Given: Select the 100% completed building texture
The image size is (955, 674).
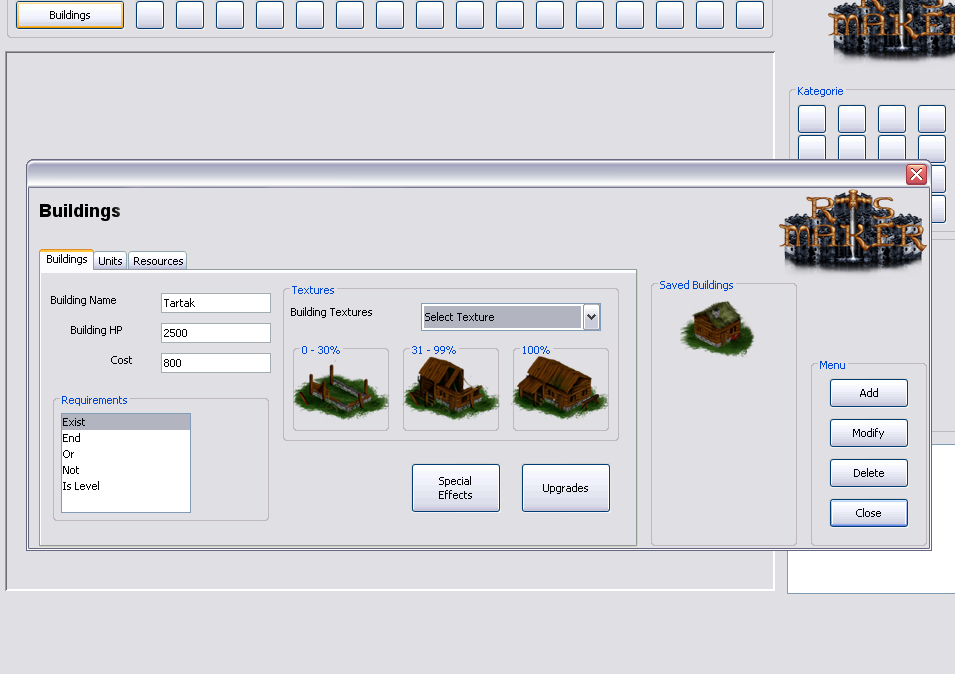Looking at the screenshot, I should point(560,390).
